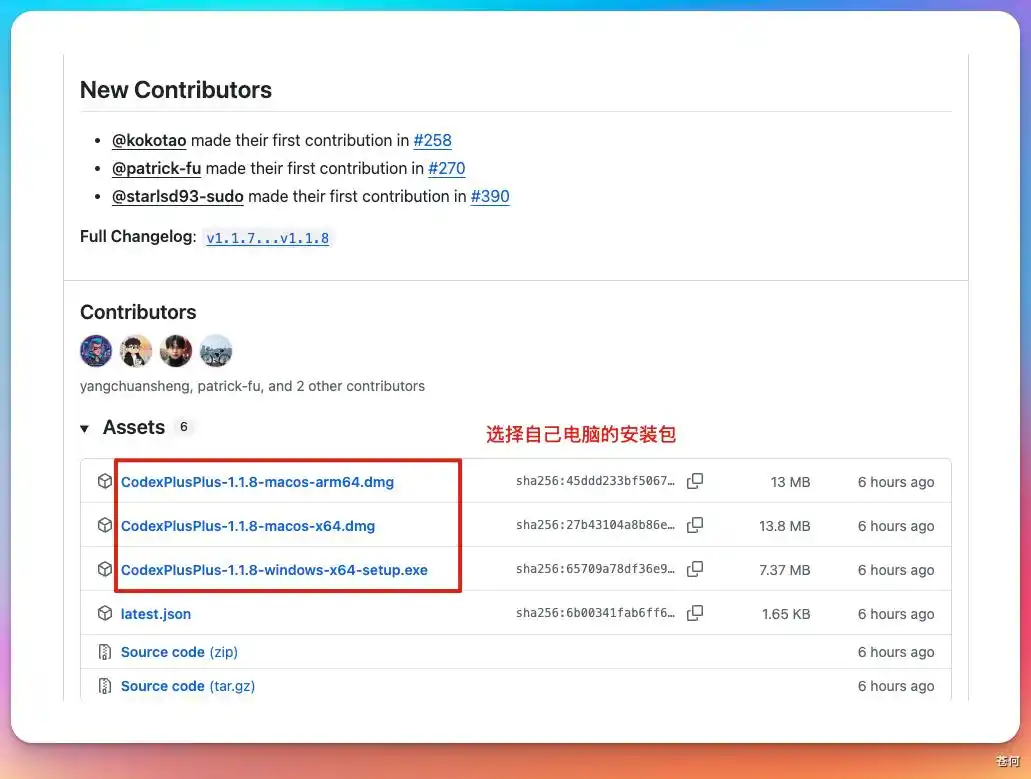This screenshot has width=1031, height=779.
Task: Click archive icon beside Source code (tar.gz)
Action: coord(105,686)
